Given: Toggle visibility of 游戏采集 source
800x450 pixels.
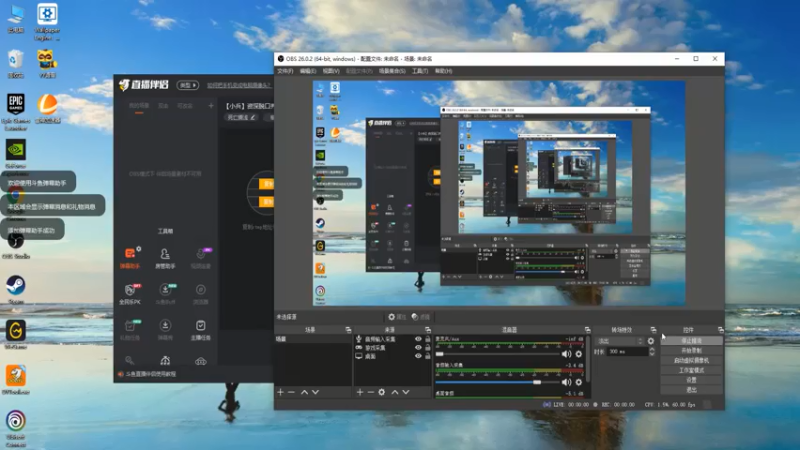Looking at the screenshot, I should tap(418, 347).
